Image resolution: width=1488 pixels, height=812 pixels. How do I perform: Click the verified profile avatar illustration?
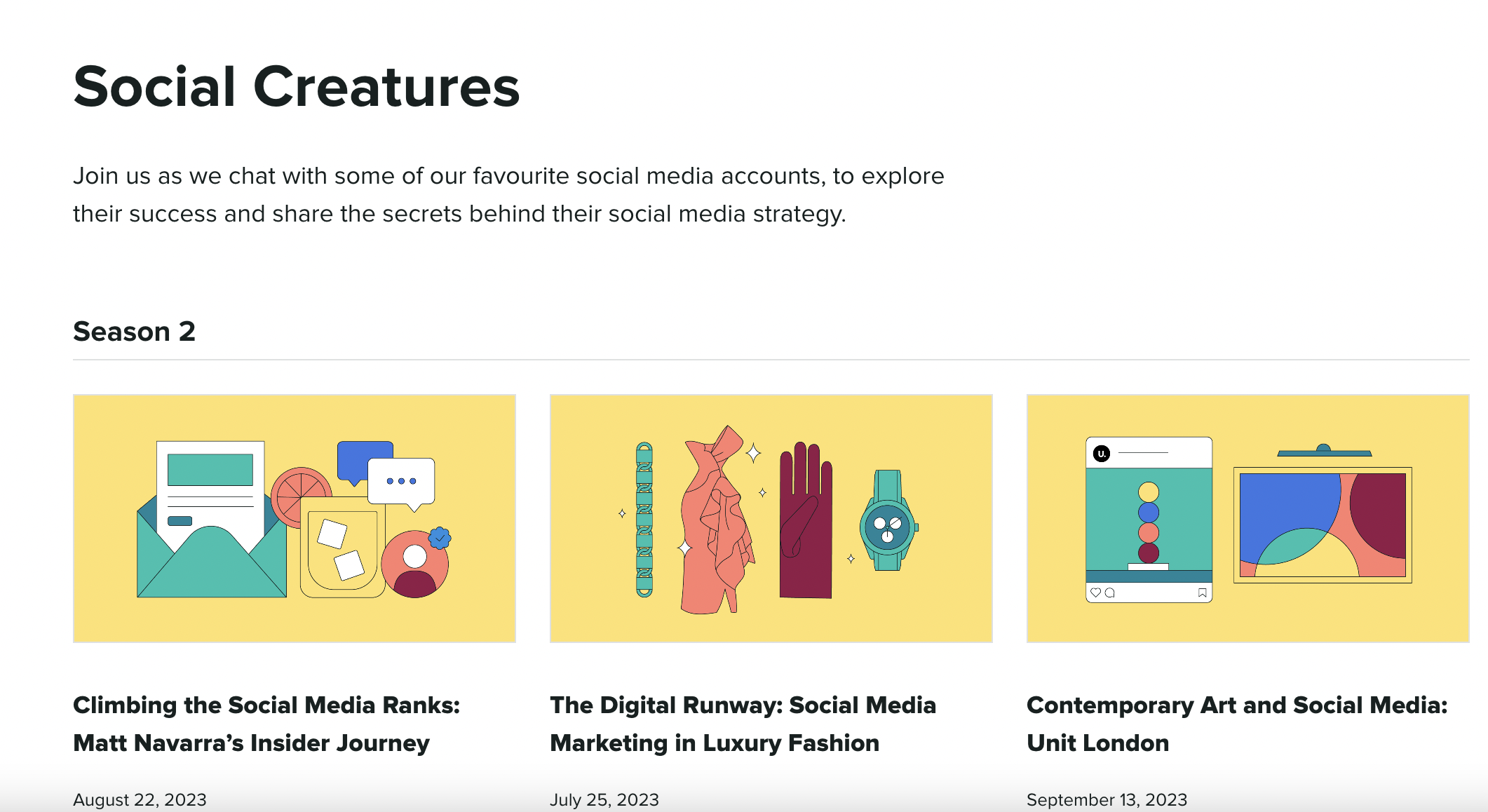[x=415, y=563]
